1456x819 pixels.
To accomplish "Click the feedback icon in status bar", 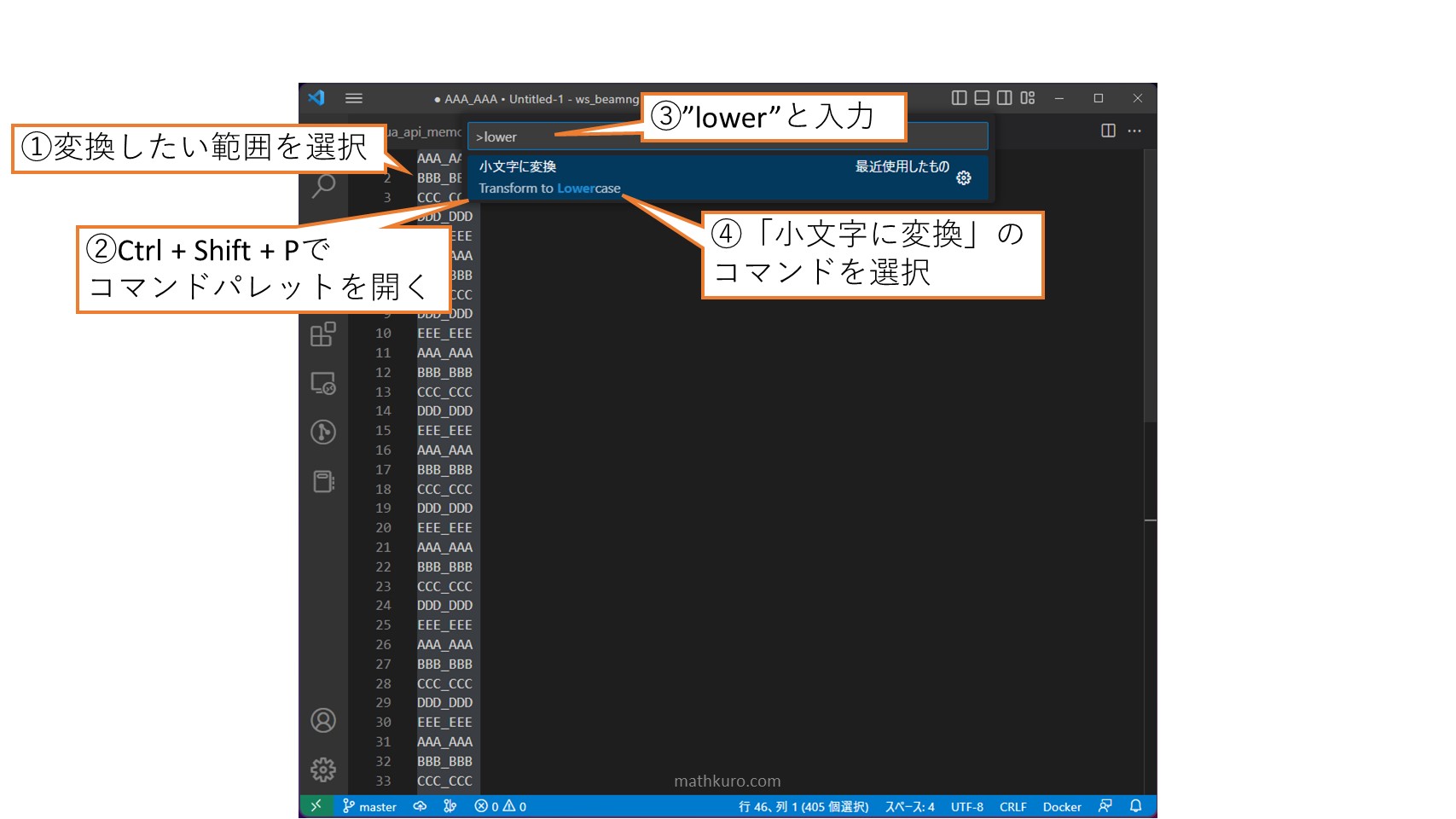I will coord(1105,806).
